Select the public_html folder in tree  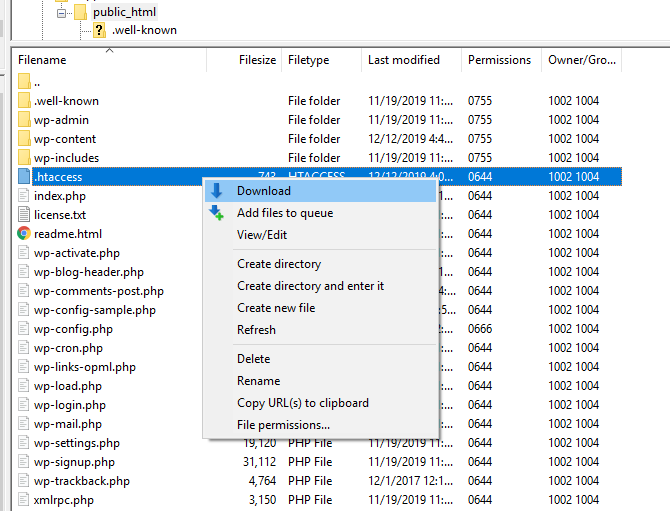pos(124,12)
